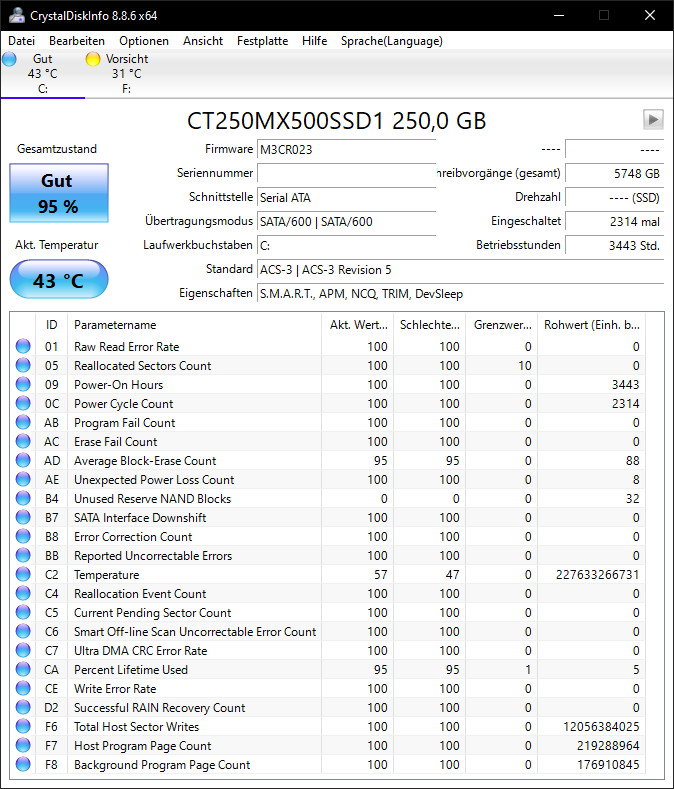674x789 pixels.
Task: Open the Hilfe menu
Action: pyautogui.click(x=315, y=41)
